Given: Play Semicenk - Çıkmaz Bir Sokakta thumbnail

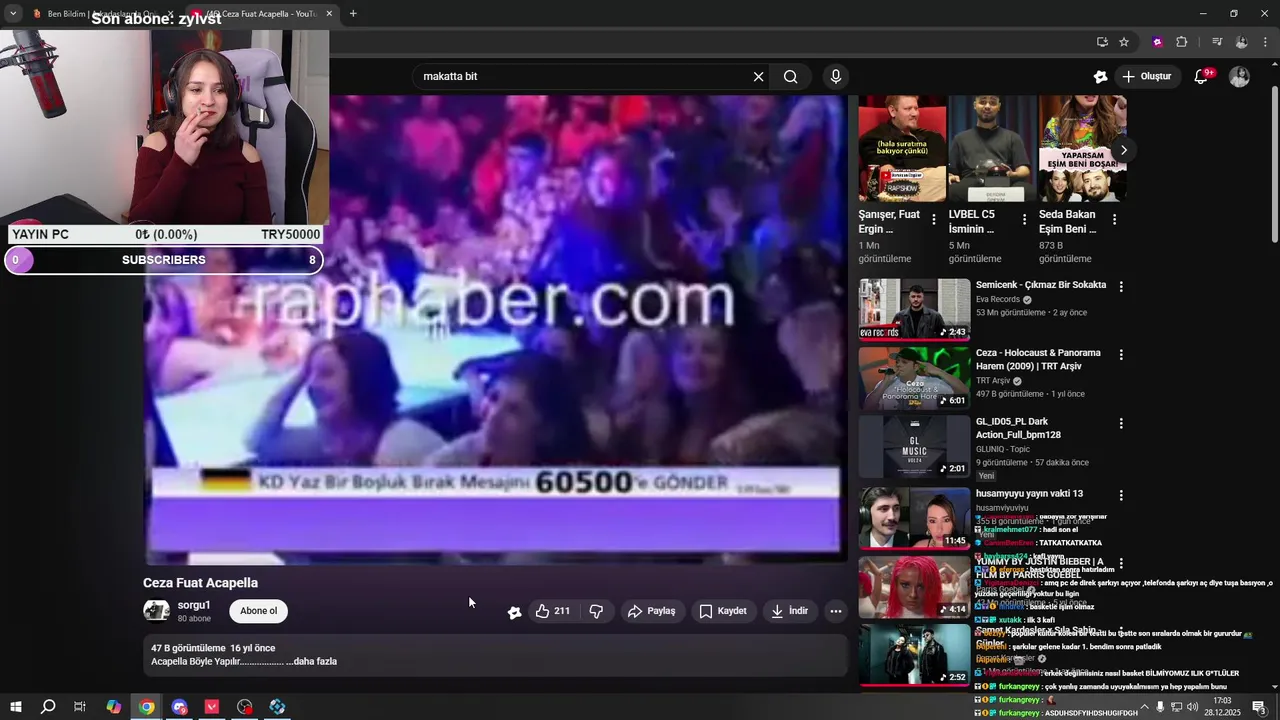Looking at the screenshot, I should pyautogui.click(x=914, y=310).
